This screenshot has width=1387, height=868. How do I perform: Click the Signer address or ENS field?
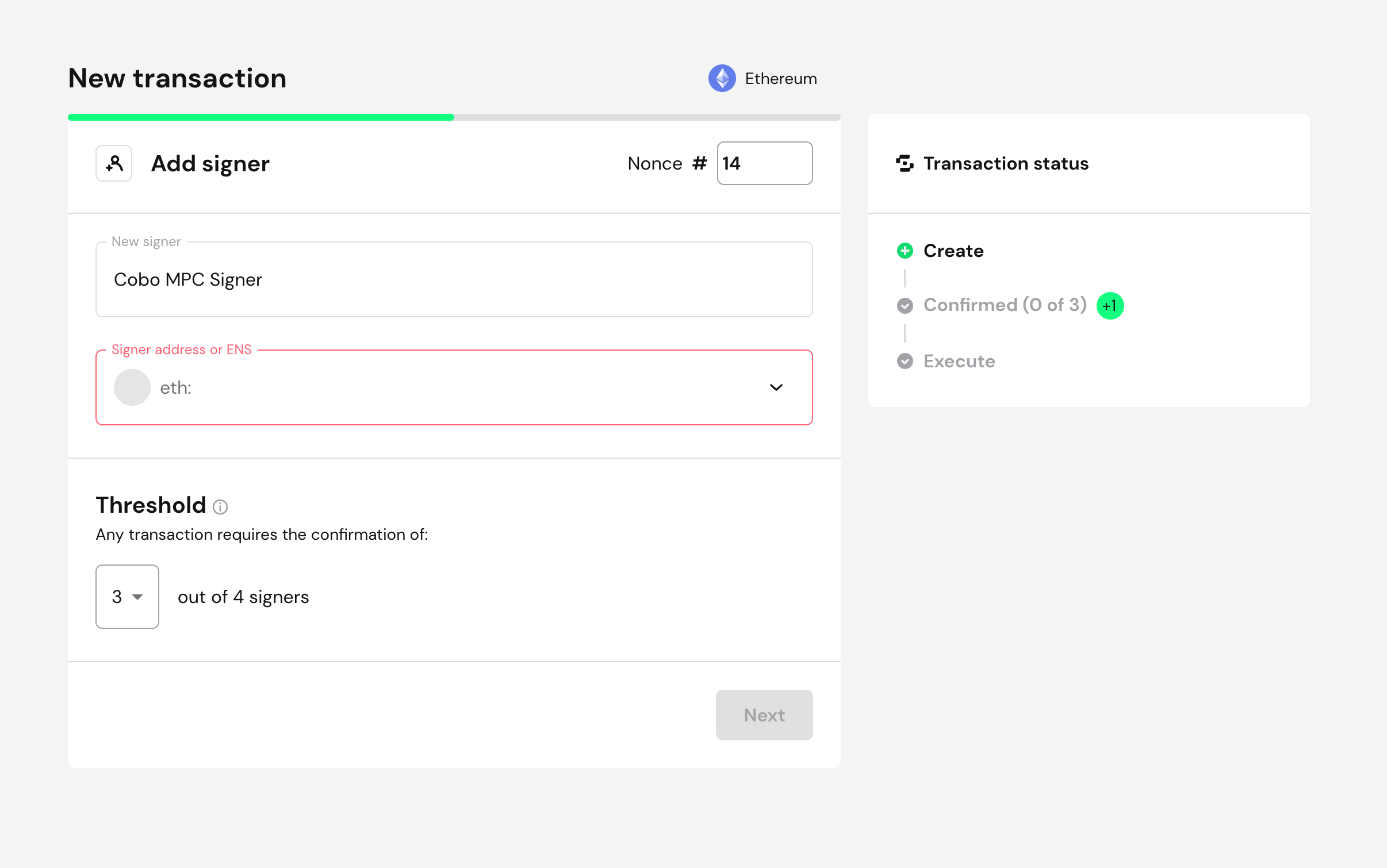point(437,387)
